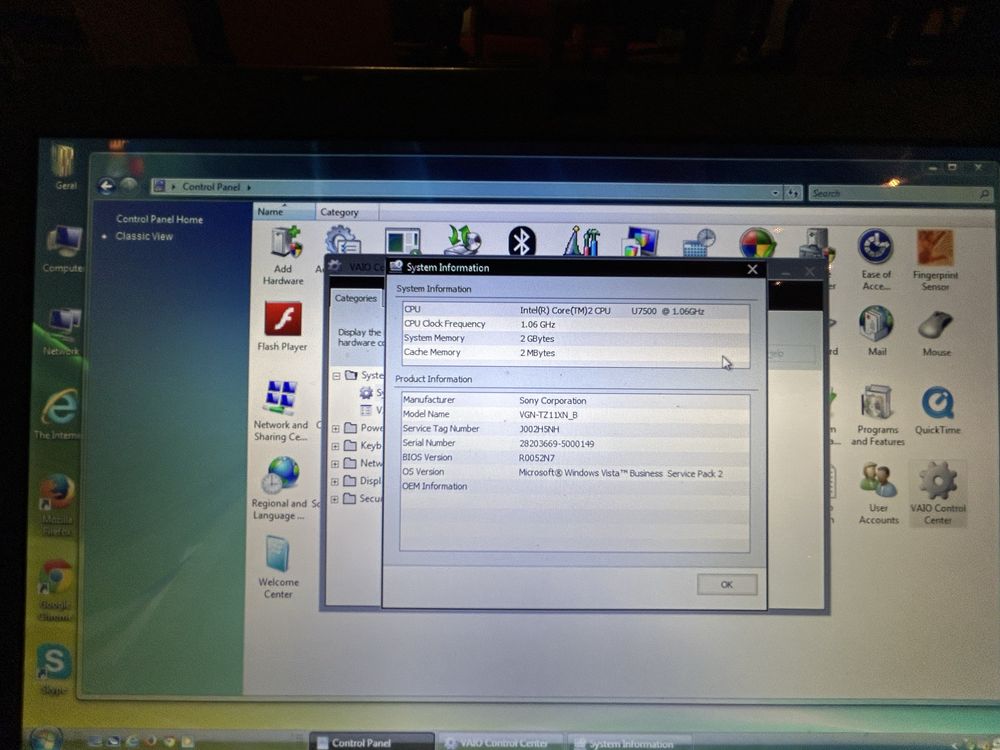Expand the Keyboard tree node

335,446
